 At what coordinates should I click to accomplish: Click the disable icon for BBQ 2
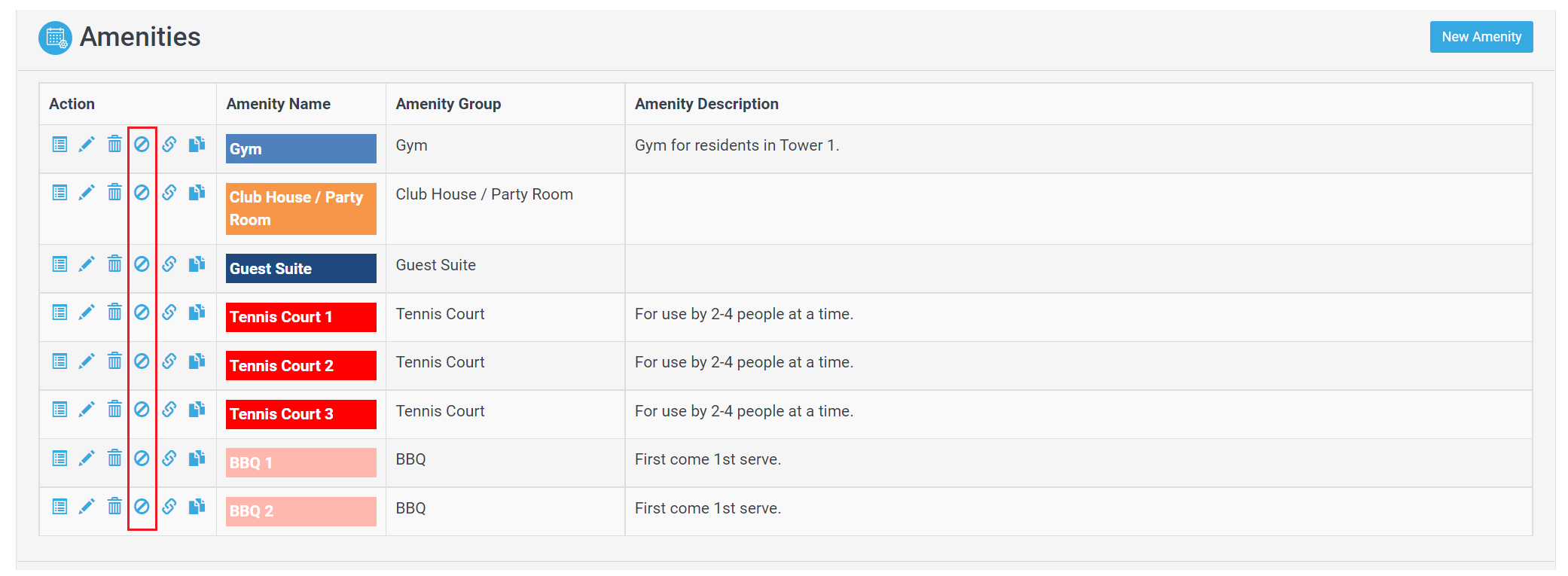tap(142, 507)
